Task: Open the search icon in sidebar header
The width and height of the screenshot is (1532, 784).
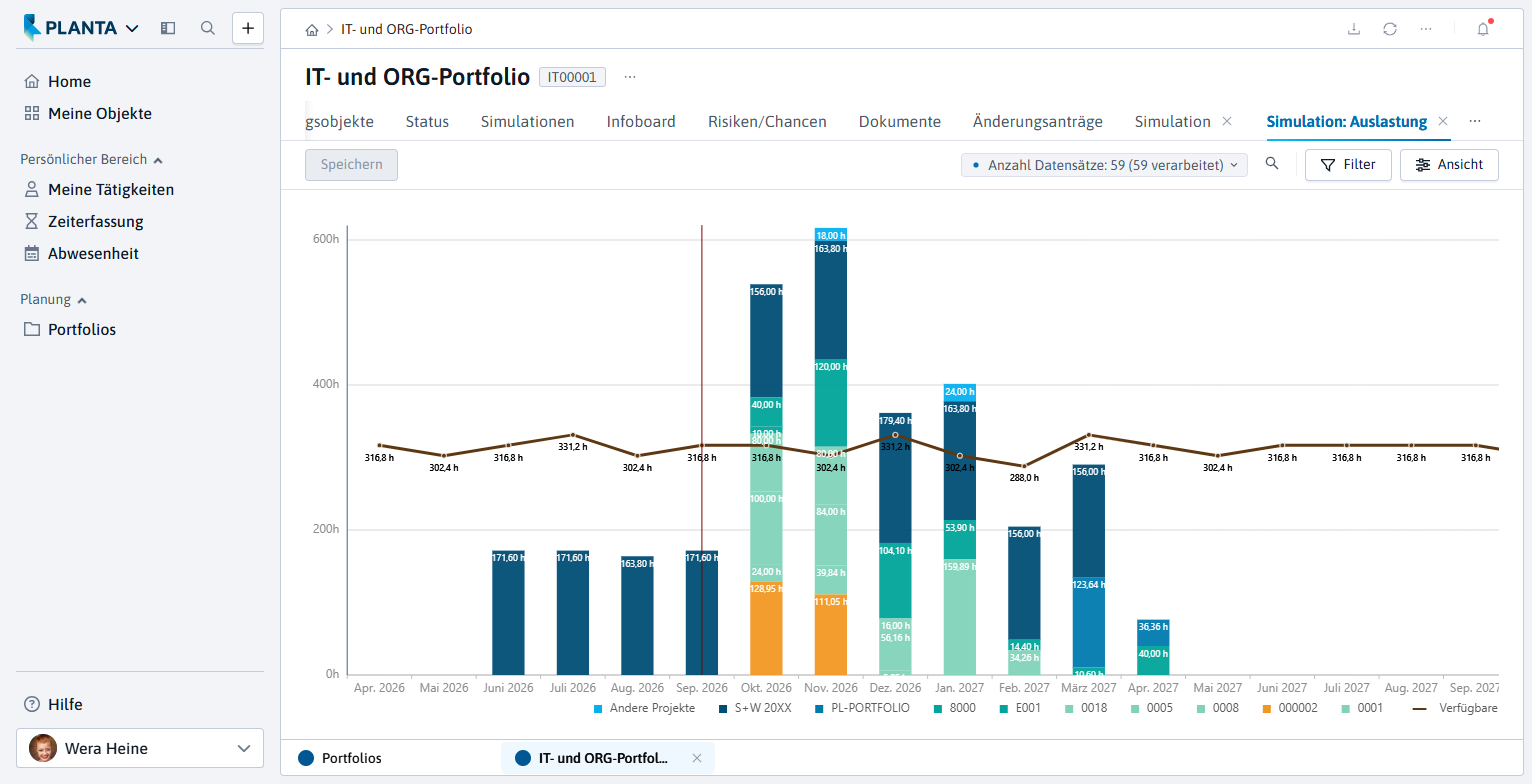Action: coord(208,28)
